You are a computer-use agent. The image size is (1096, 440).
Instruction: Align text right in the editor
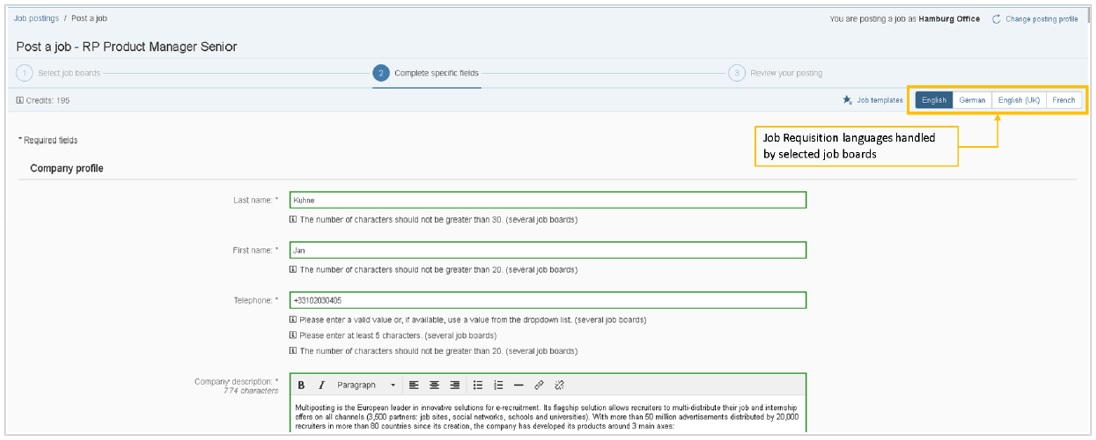(455, 385)
